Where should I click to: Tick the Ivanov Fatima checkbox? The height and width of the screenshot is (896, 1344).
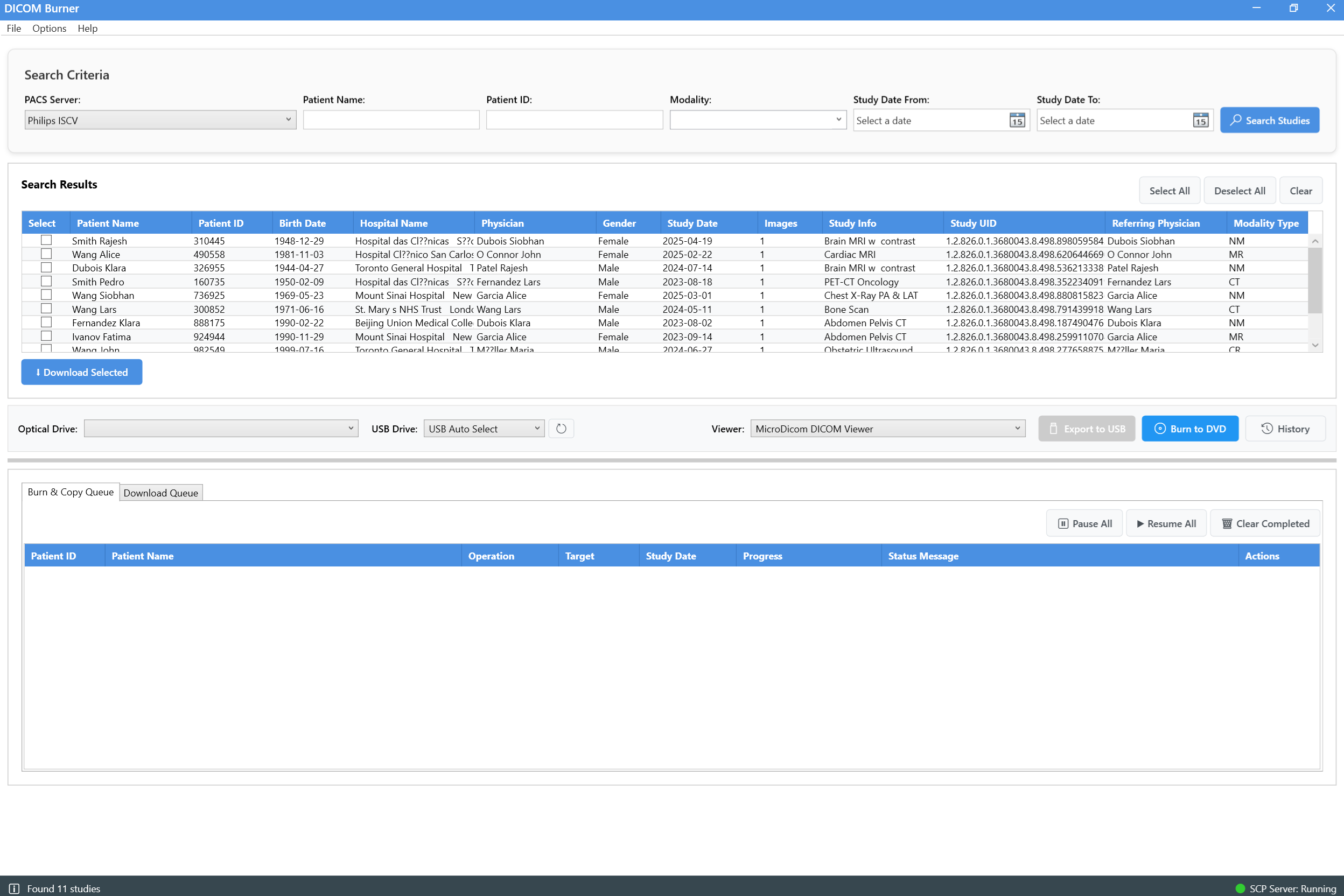(x=46, y=336)
